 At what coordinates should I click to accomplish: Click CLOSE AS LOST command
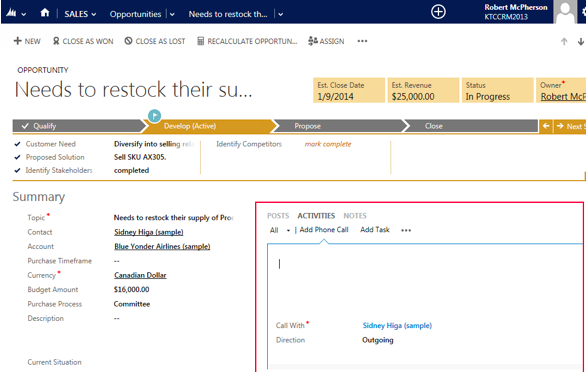(155, 41)
